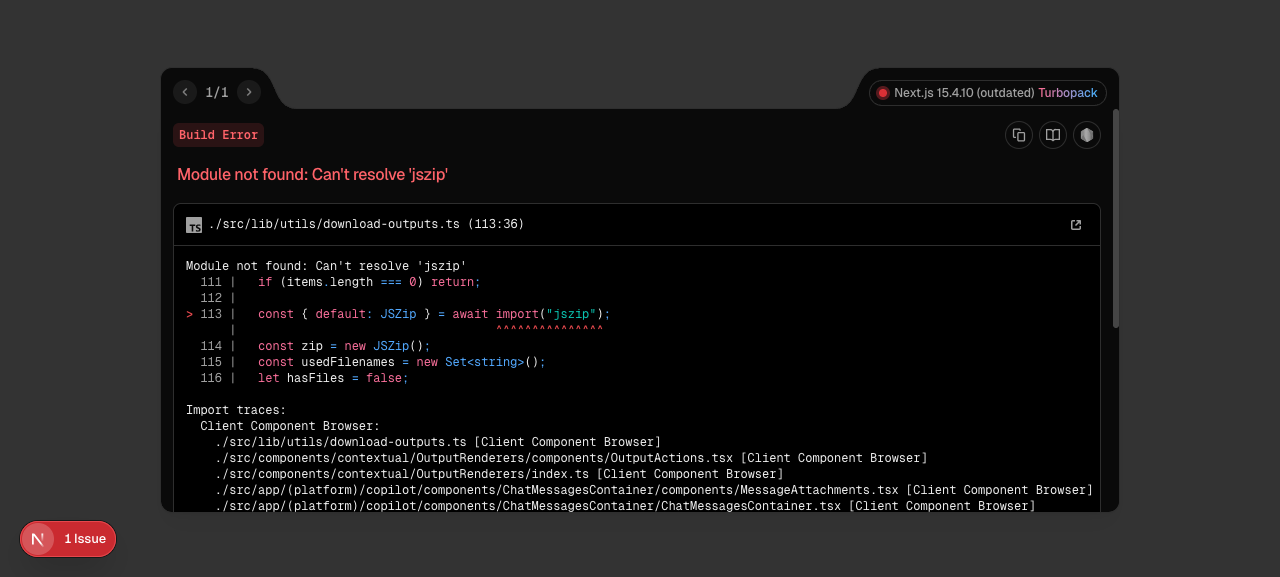
Task: Click the Turbopack label
Action: point(1067,93)
